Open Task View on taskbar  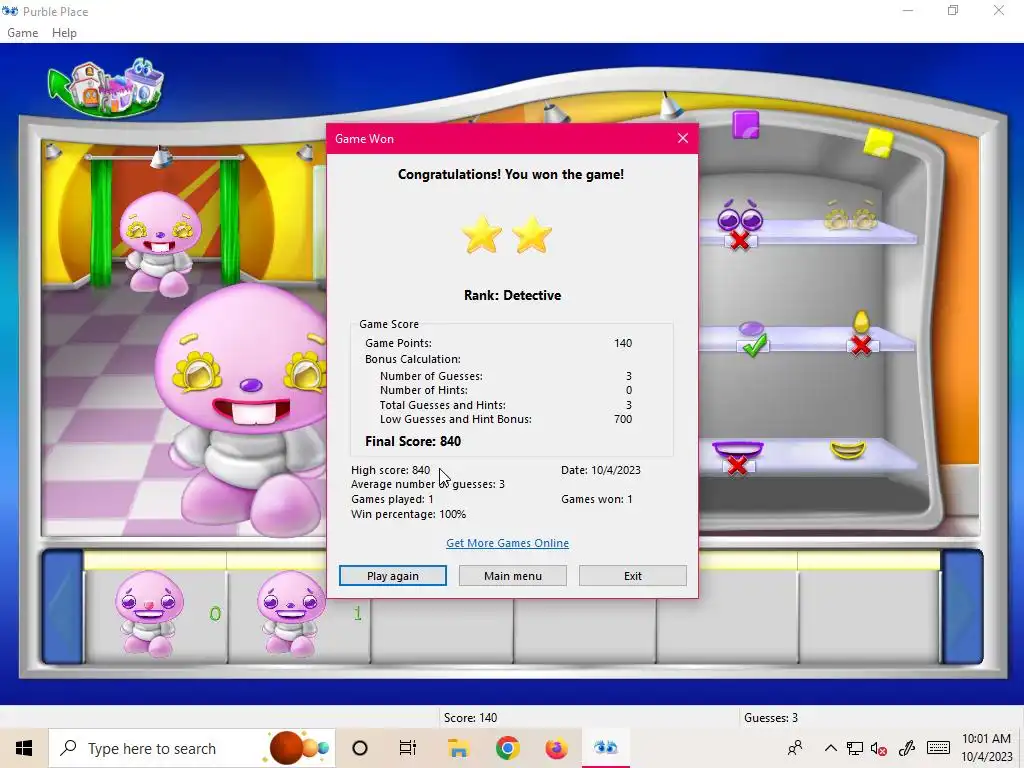pyautogui.click(x=408, y=748)
